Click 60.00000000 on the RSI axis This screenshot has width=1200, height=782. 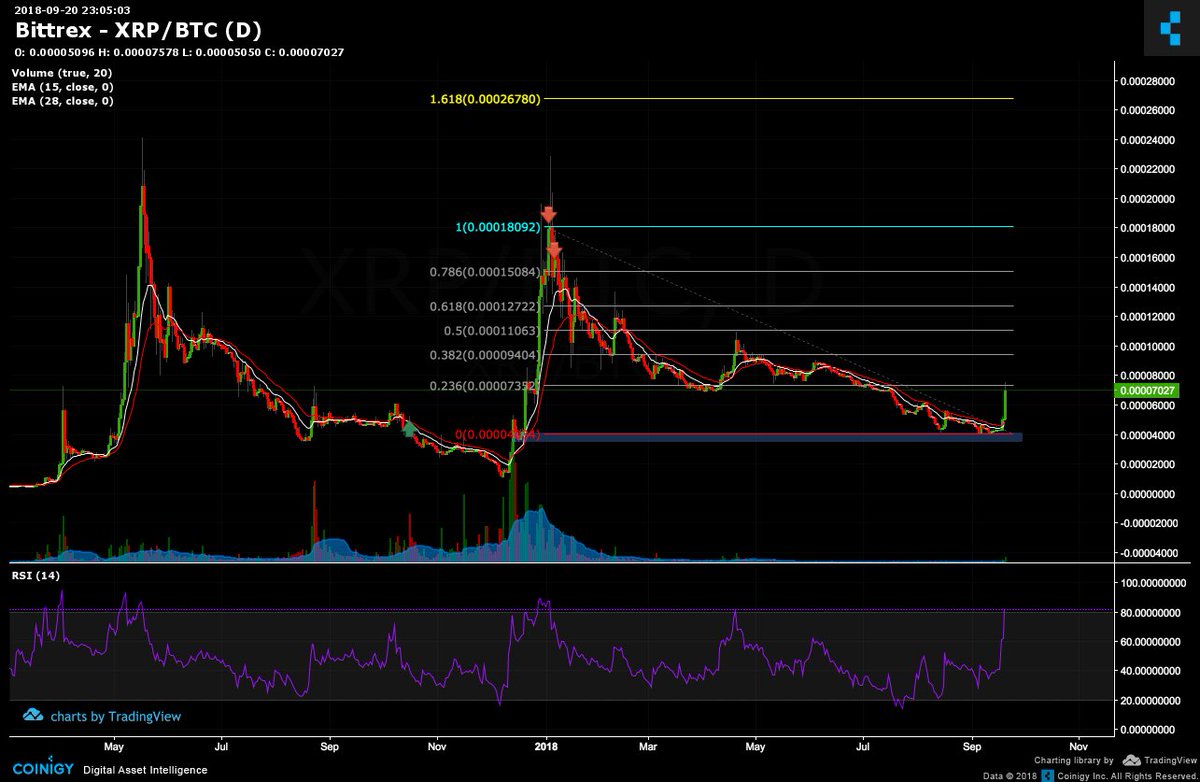click(1152, 642)
